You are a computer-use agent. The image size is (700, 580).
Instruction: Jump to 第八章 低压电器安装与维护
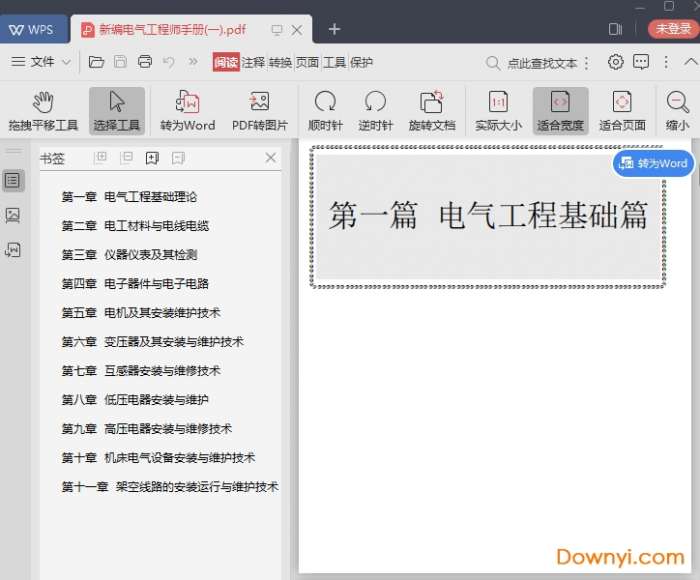(x=135, y=400)
